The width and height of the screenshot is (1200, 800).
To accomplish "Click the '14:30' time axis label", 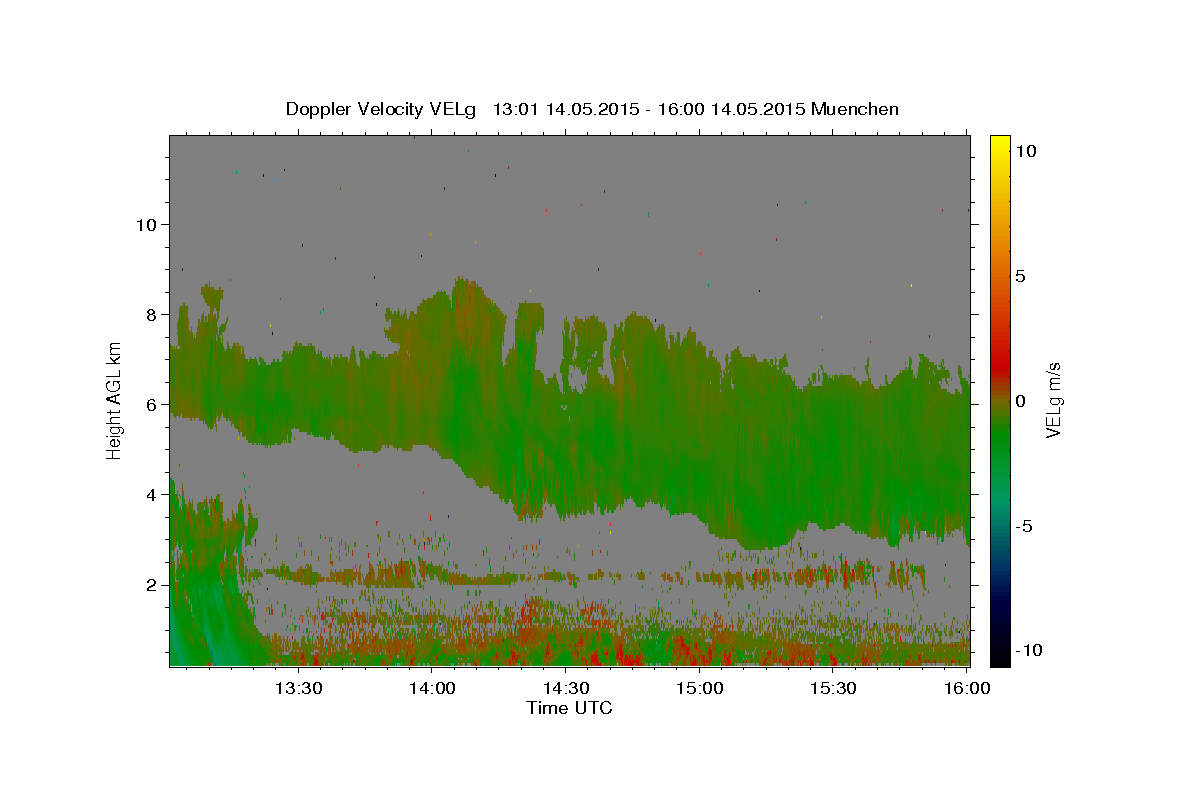I will click(x=566, y=689).
